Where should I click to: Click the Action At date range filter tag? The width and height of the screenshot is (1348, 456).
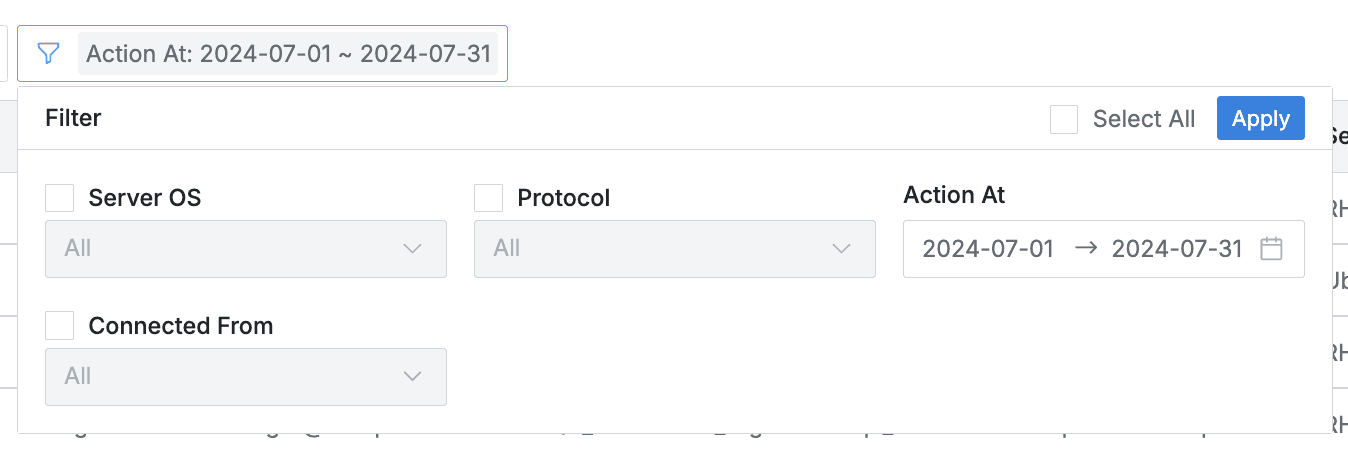click(288, 53)
